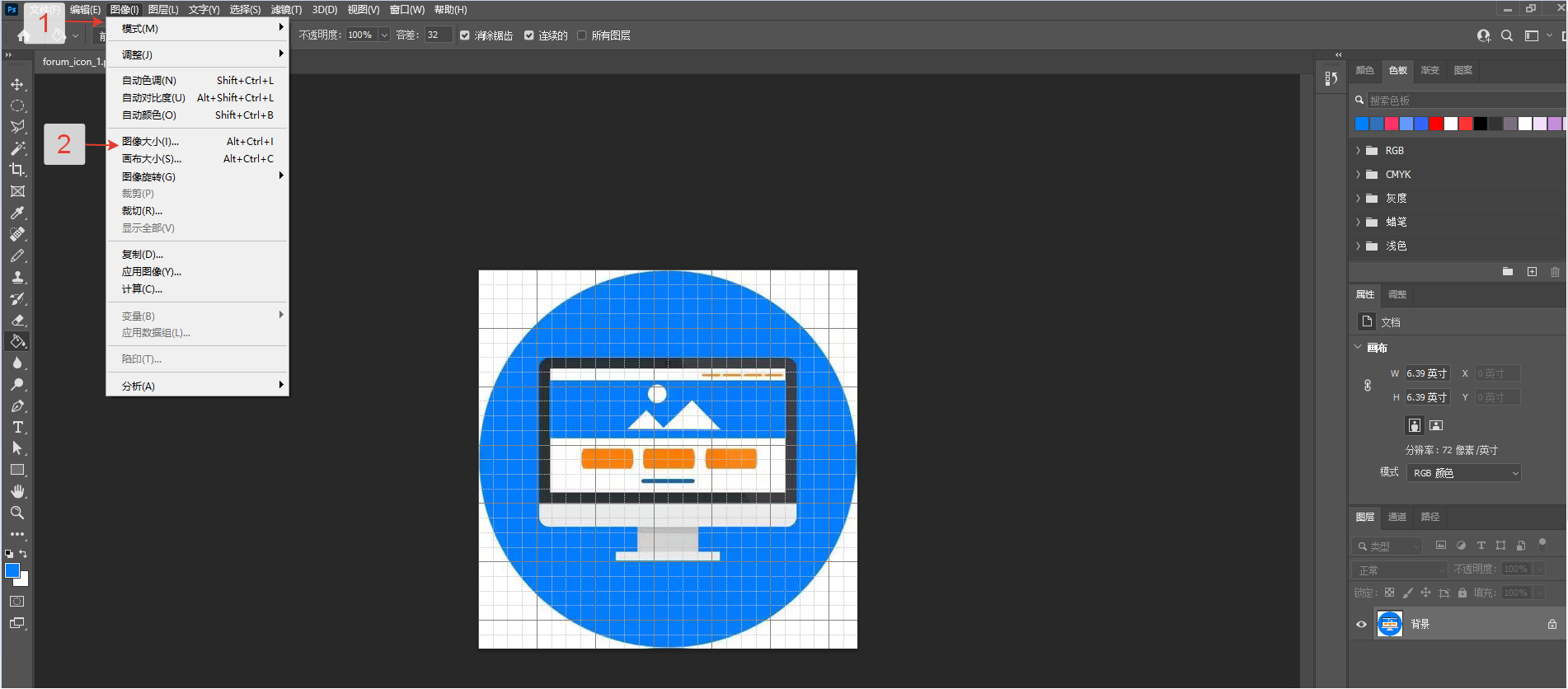
Task: Select the Hand tool
Action: click(17, 491)
